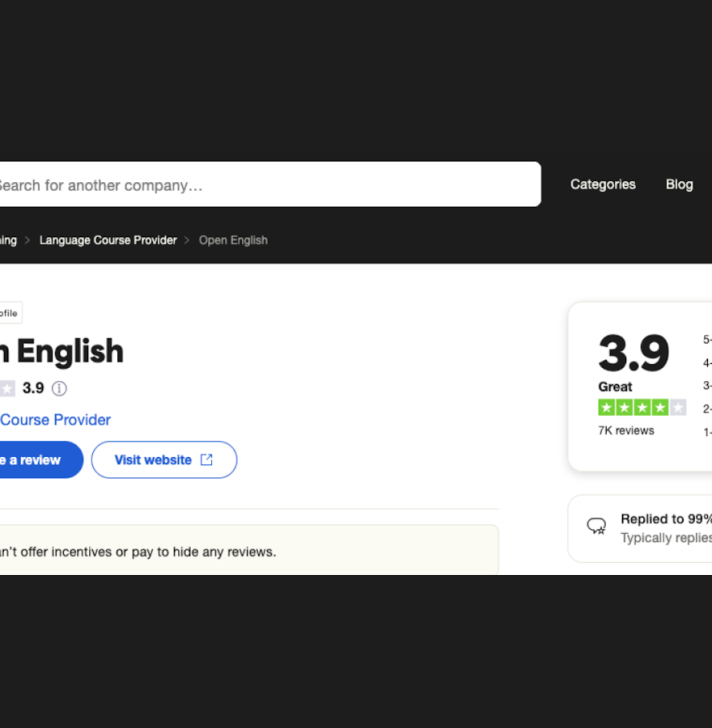Image resolution: width=712 pixels, height=728 pixels.
Task: Click the large 3.9 score in rating card
Action: point(634,353)
